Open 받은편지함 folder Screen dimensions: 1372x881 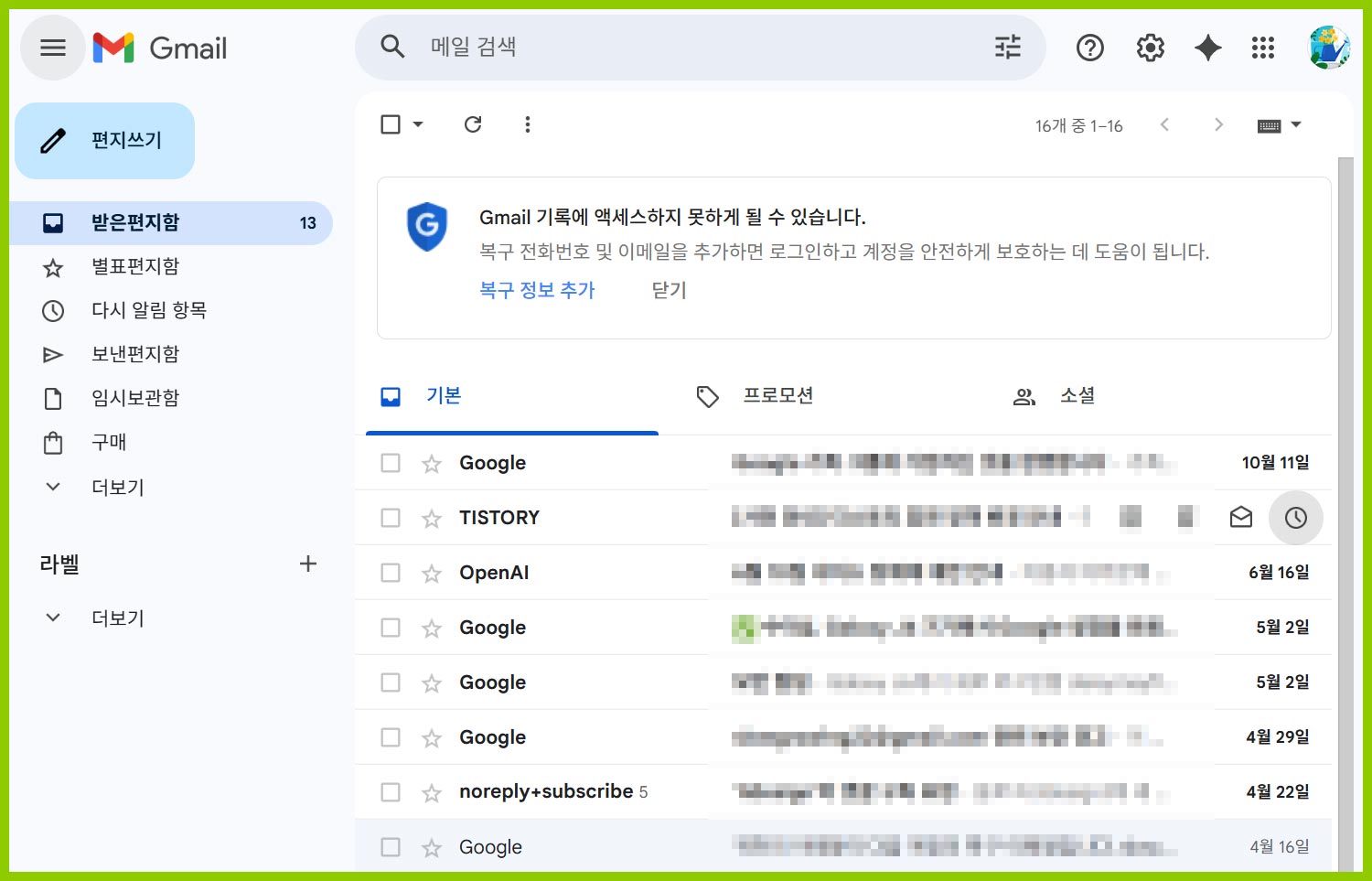170,223
